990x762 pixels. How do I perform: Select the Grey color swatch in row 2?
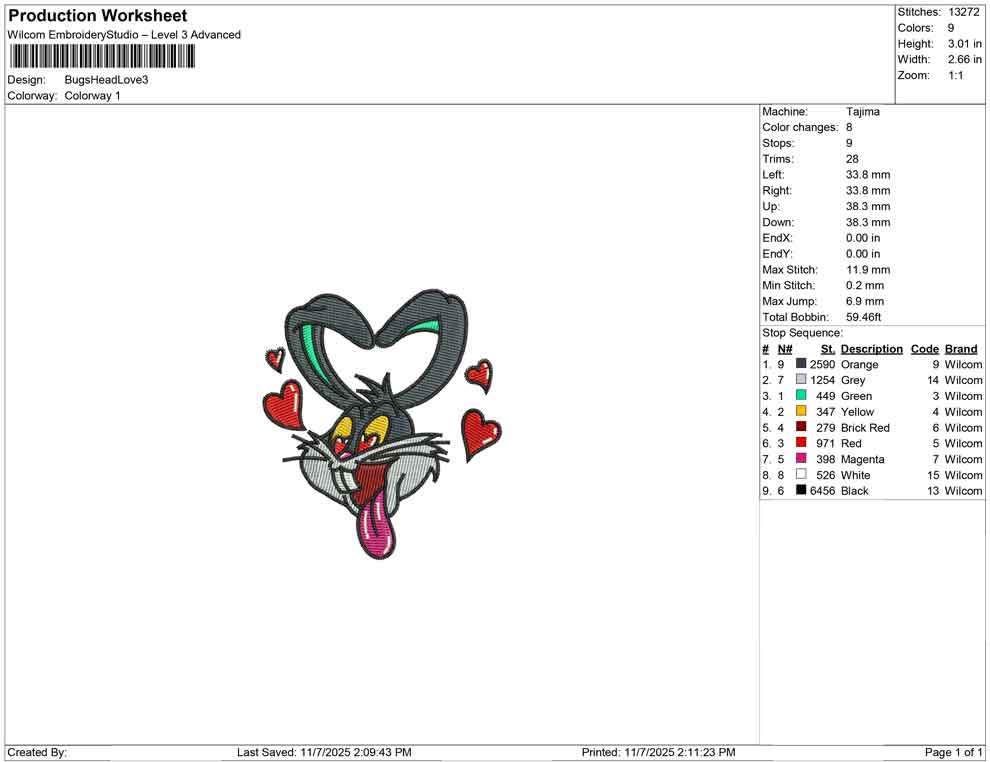(x=799, y=380)
